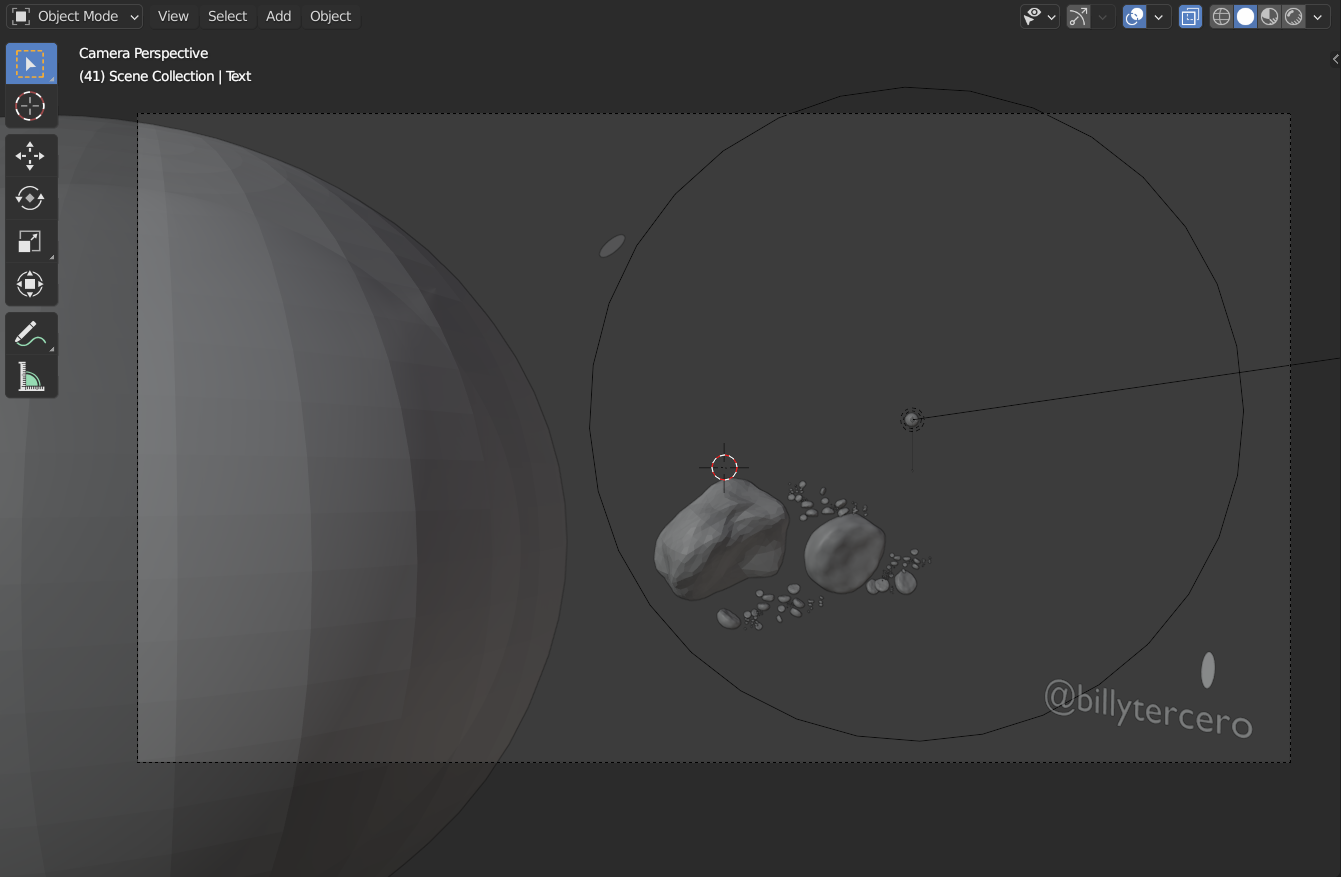Set viewport shading to Solid
Image resolution: width=1341 pixels, height=877 pixels.
1245,16
